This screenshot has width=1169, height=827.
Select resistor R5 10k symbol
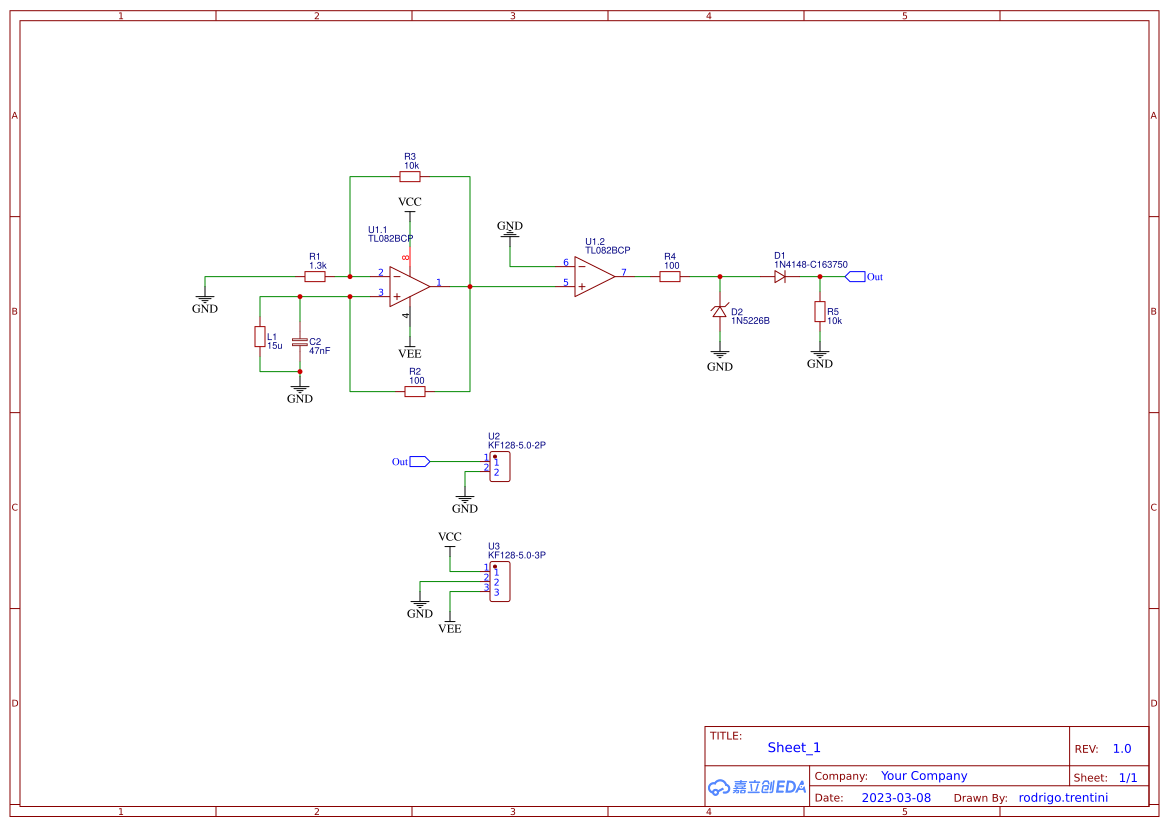click(819, 312)
